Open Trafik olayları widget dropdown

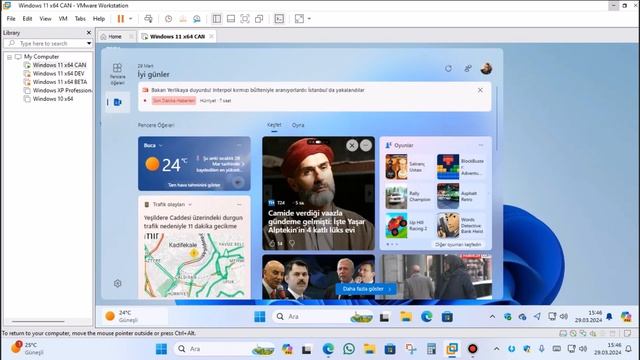click(190, 204)
